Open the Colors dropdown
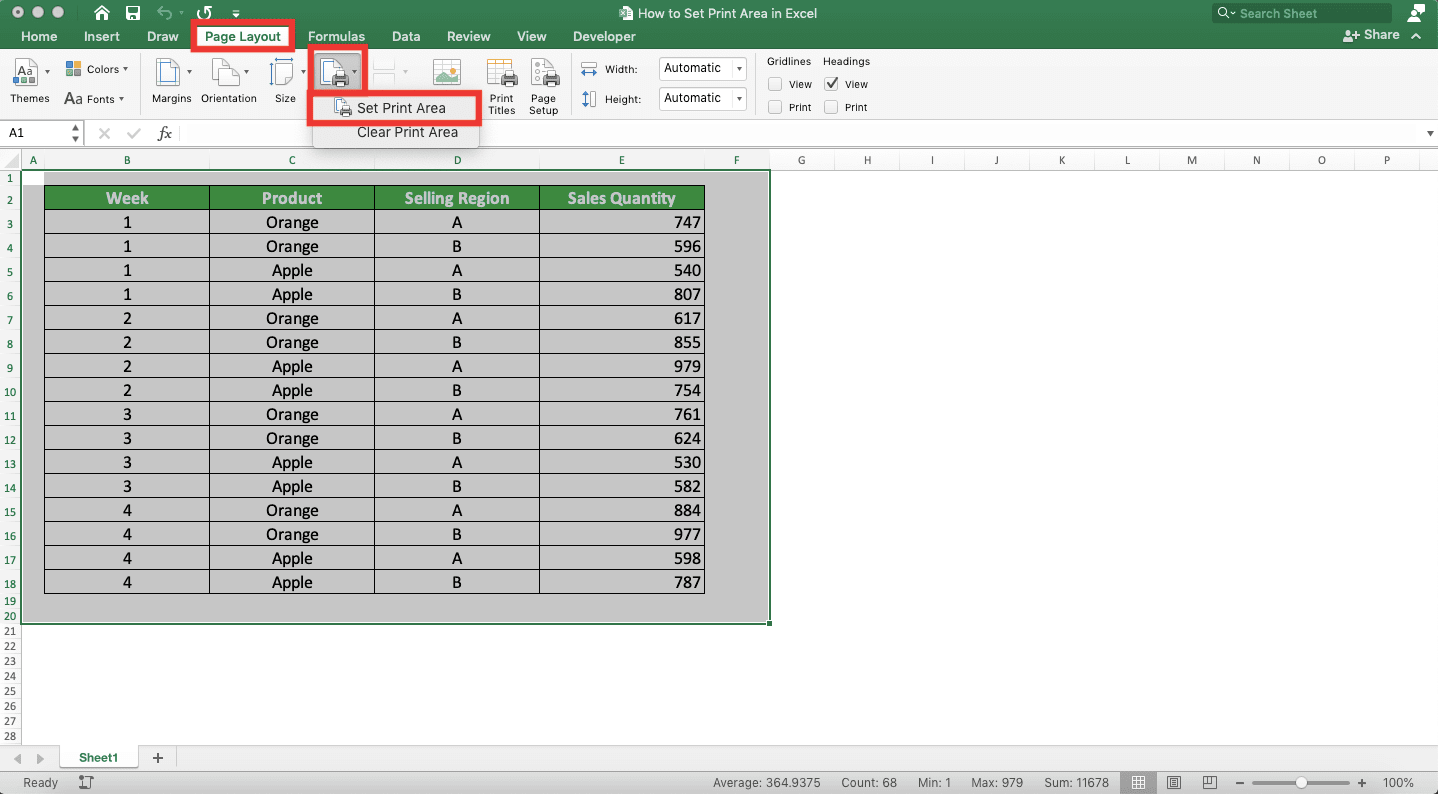Viewport: 1438px width, 794px height. pyautogui.click(x=97, y=69)
